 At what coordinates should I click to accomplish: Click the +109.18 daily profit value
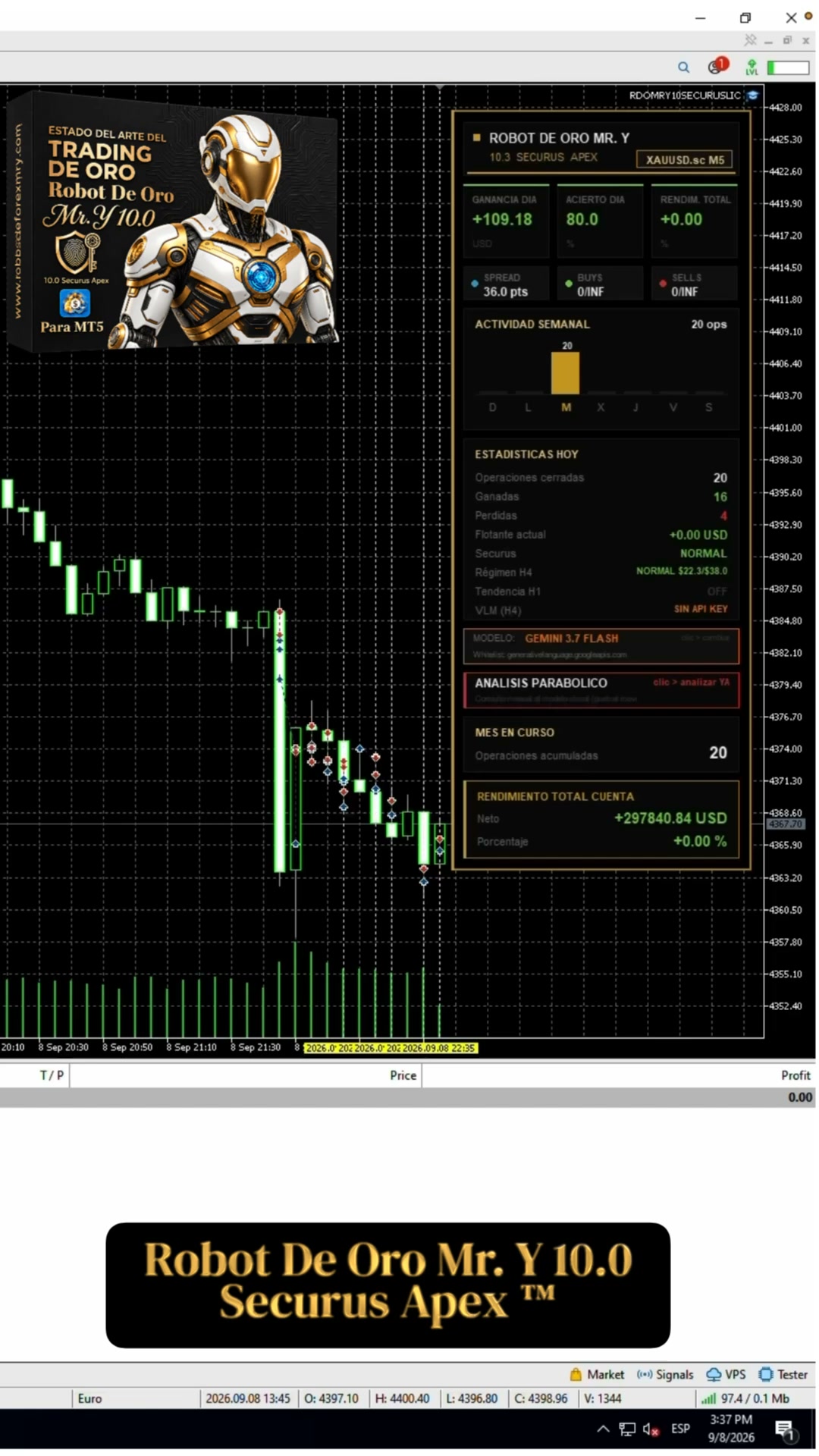click(x=502, y=219)
